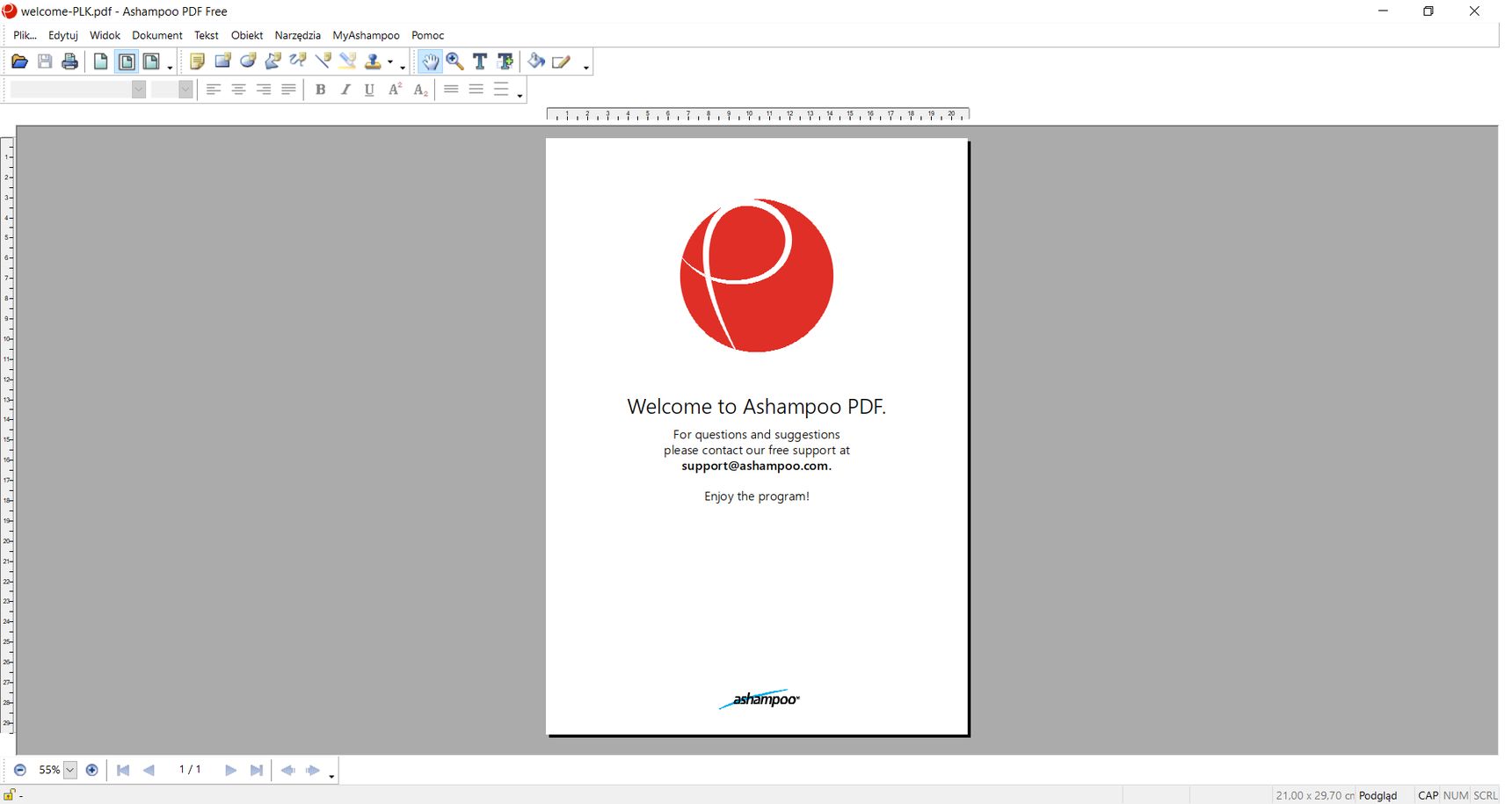
Task: Jump to the last page
Action: tap(256, 770)
